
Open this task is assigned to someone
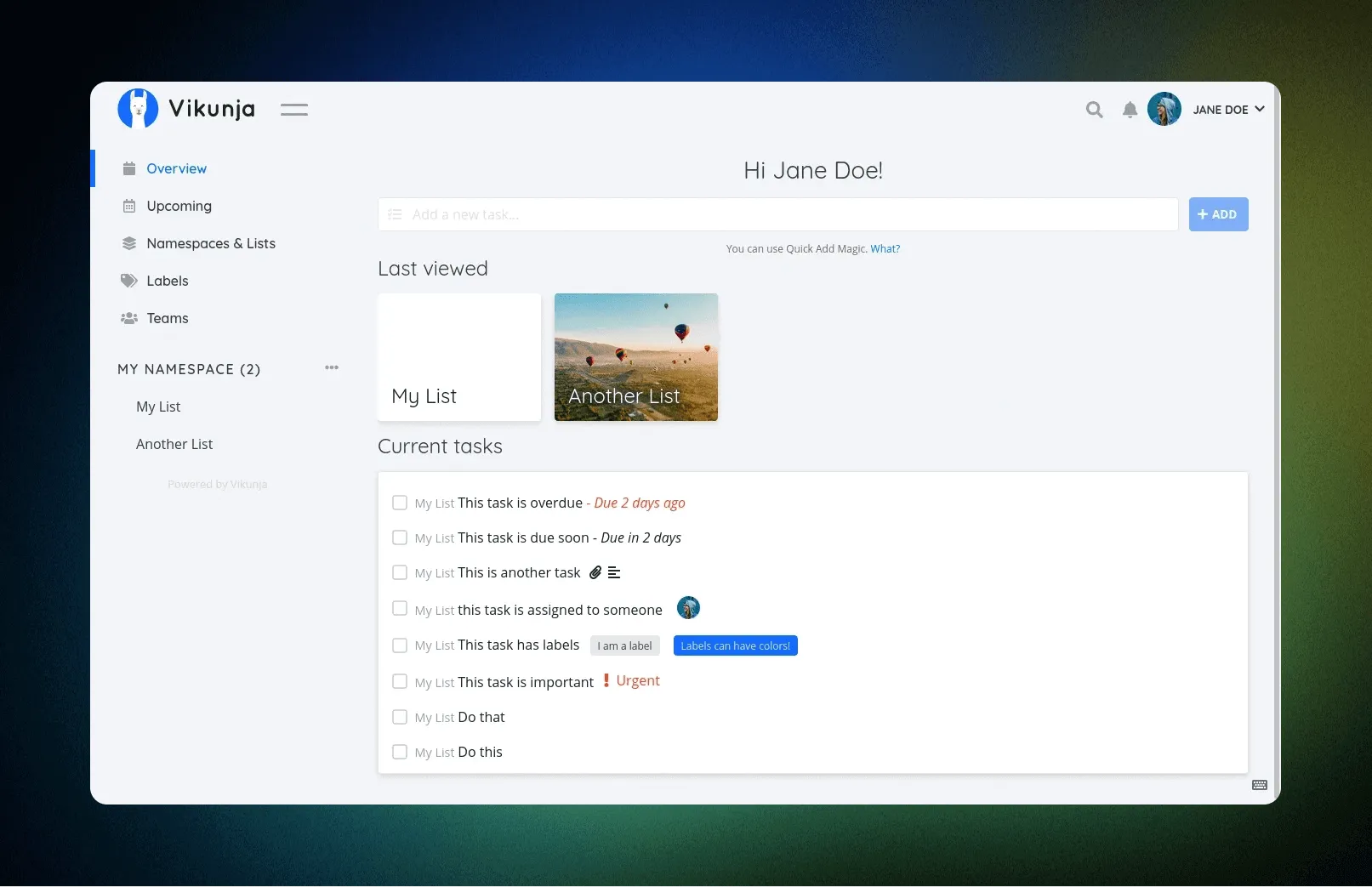click(560, 610)
